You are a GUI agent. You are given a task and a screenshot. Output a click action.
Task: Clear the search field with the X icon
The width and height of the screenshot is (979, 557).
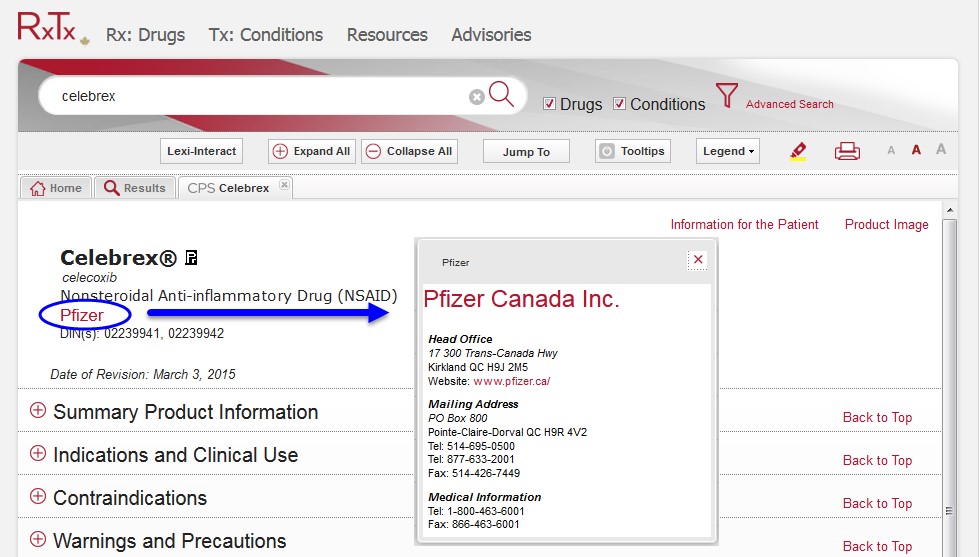click(x=476, y=97)
